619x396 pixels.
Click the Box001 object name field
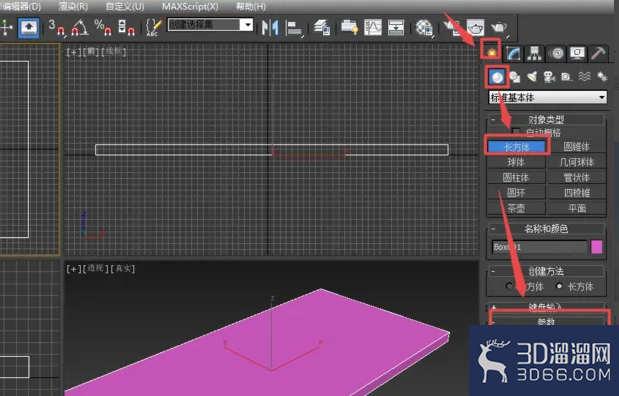click(539, 247)
